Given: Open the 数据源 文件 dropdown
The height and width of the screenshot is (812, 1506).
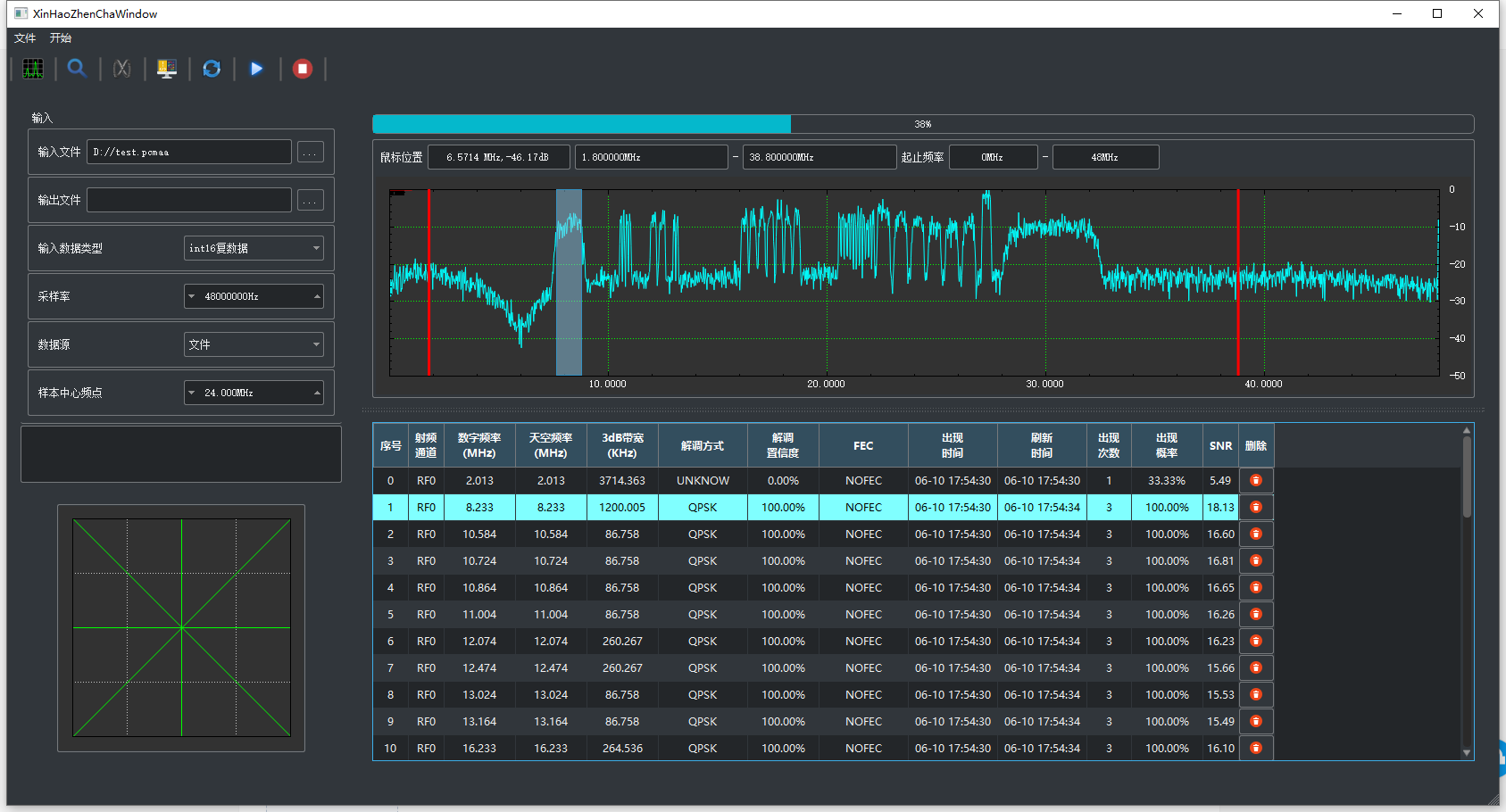Looking at the screenshot, I should (254, 344).
